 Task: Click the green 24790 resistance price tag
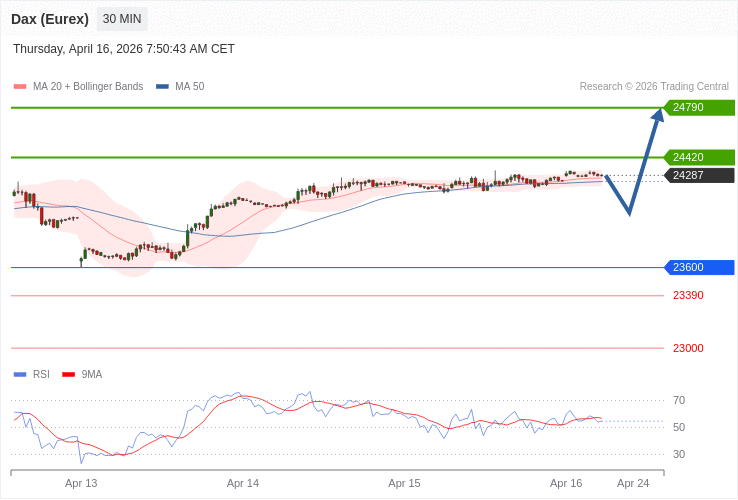[x=699, y=107]
